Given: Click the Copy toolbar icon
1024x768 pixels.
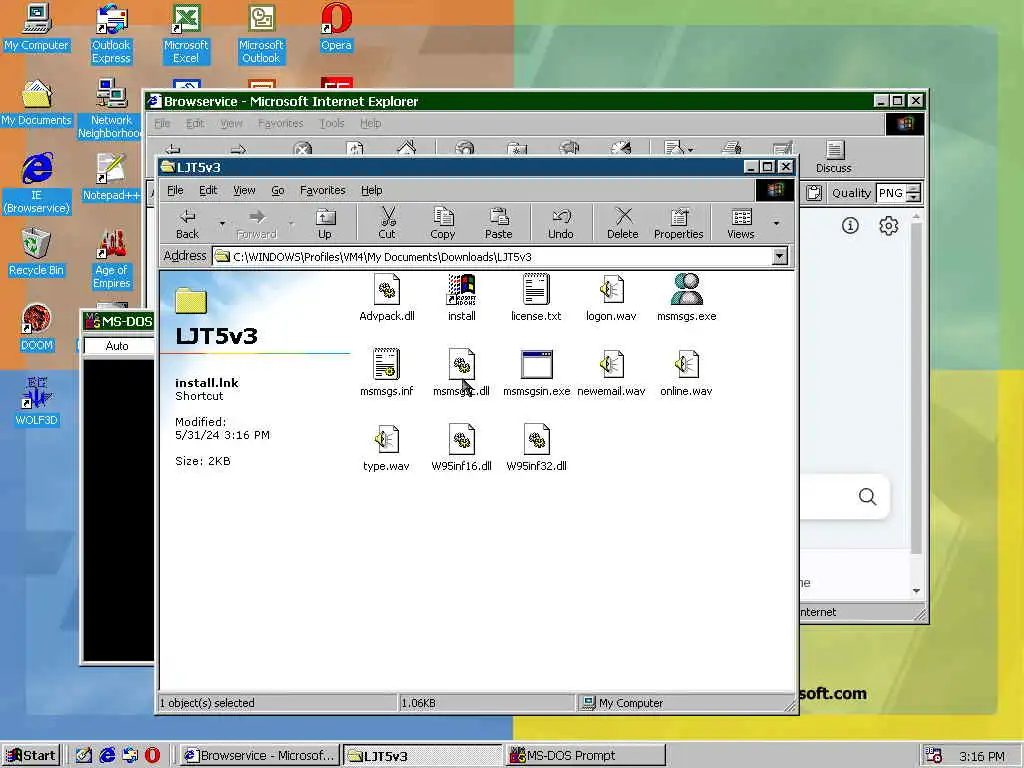Looking at the screenshot, I should [x=443, y=223].
